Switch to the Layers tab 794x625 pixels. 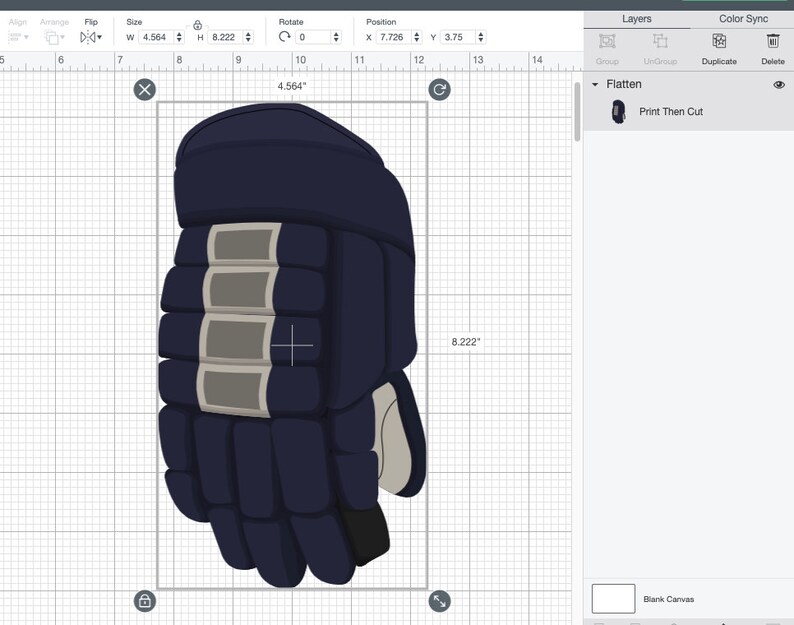click(637, 19)
